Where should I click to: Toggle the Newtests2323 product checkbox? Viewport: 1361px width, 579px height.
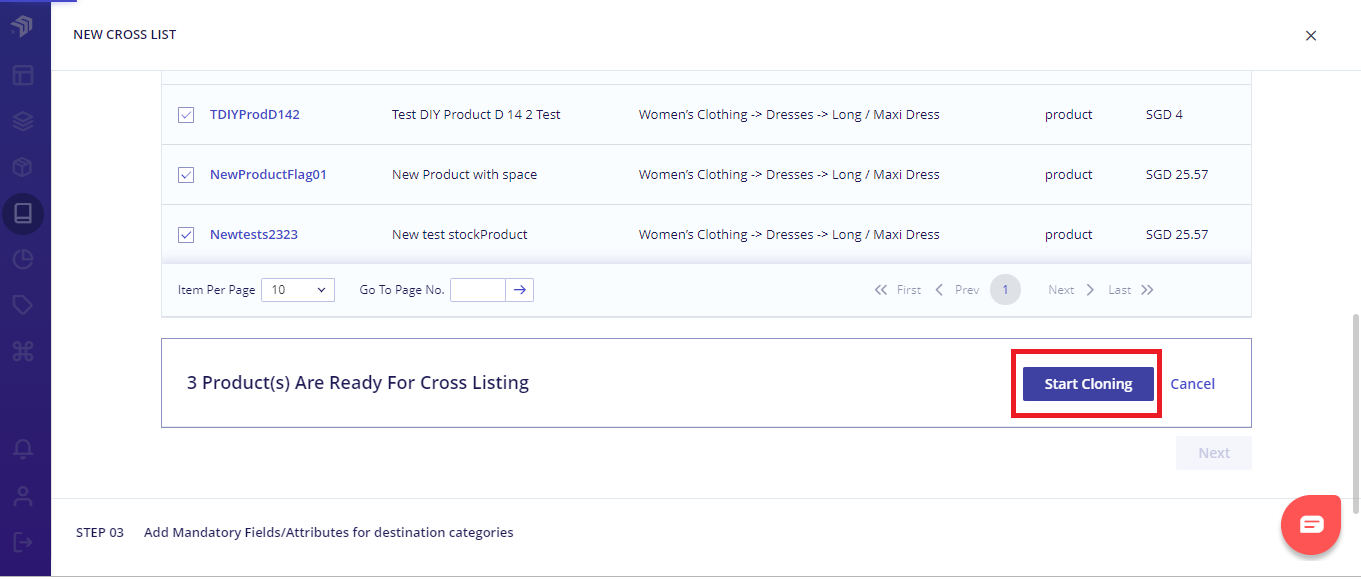[186, 235]
